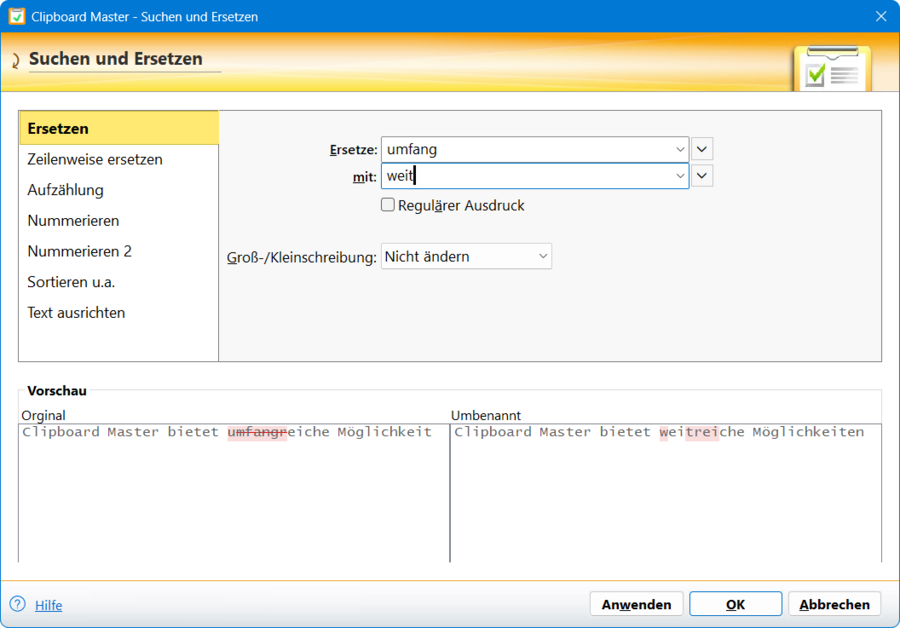
Task: Click the Umbenannt preview text box
Action: coord(666,493)
